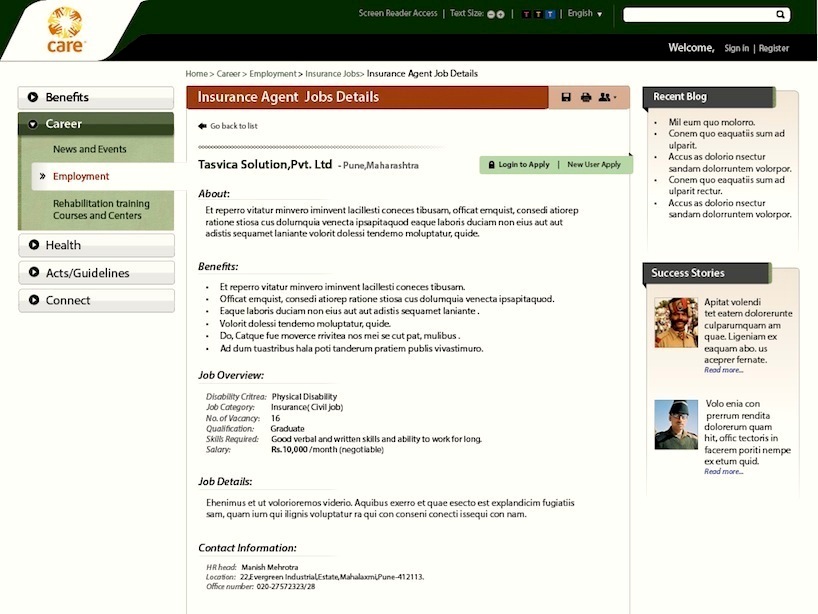Click the save icon in job details header

point(566,97)
